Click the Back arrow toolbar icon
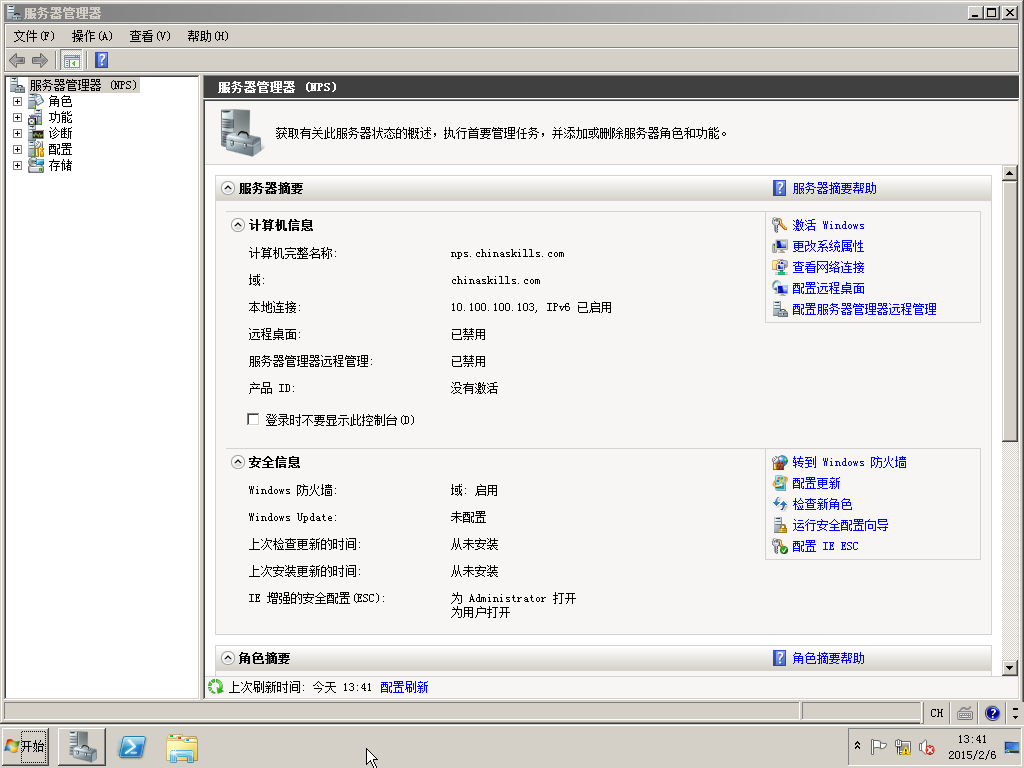 tap(17, 61)
